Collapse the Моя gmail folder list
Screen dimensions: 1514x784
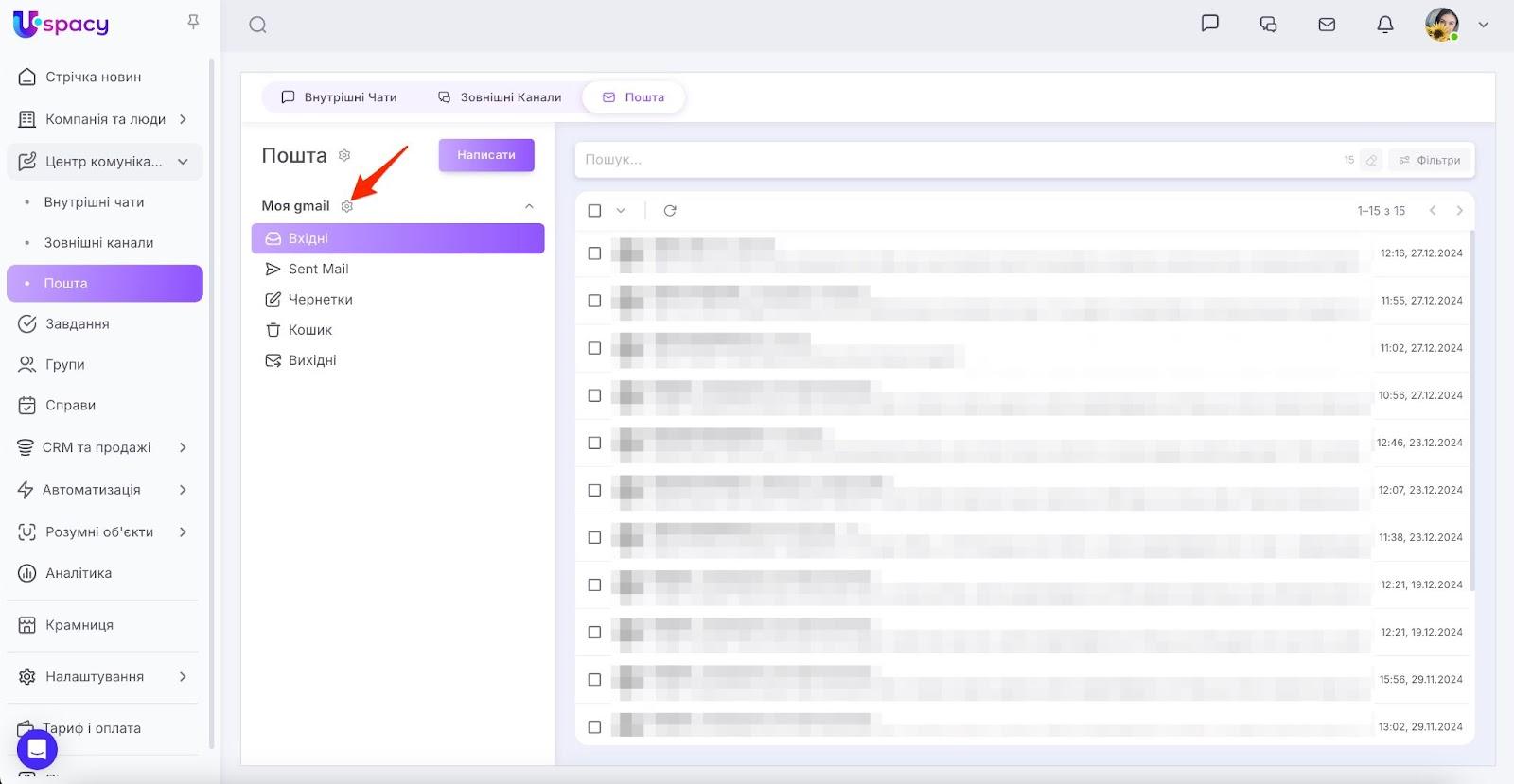[529, 206]
